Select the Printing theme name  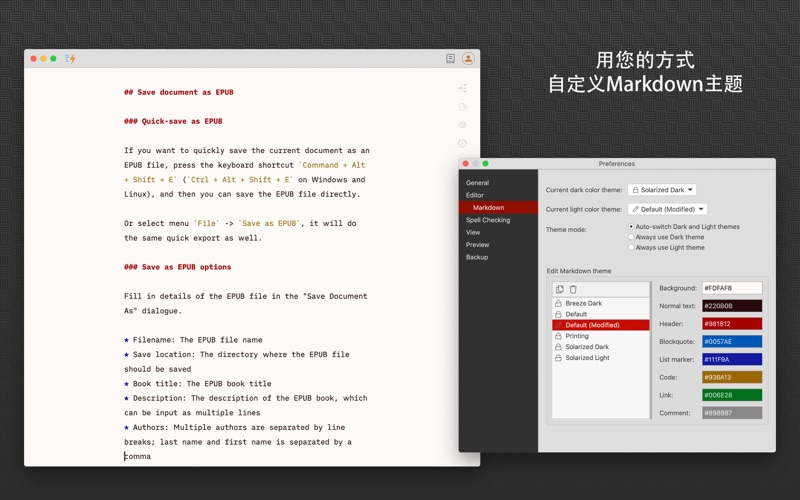(577, 336)
